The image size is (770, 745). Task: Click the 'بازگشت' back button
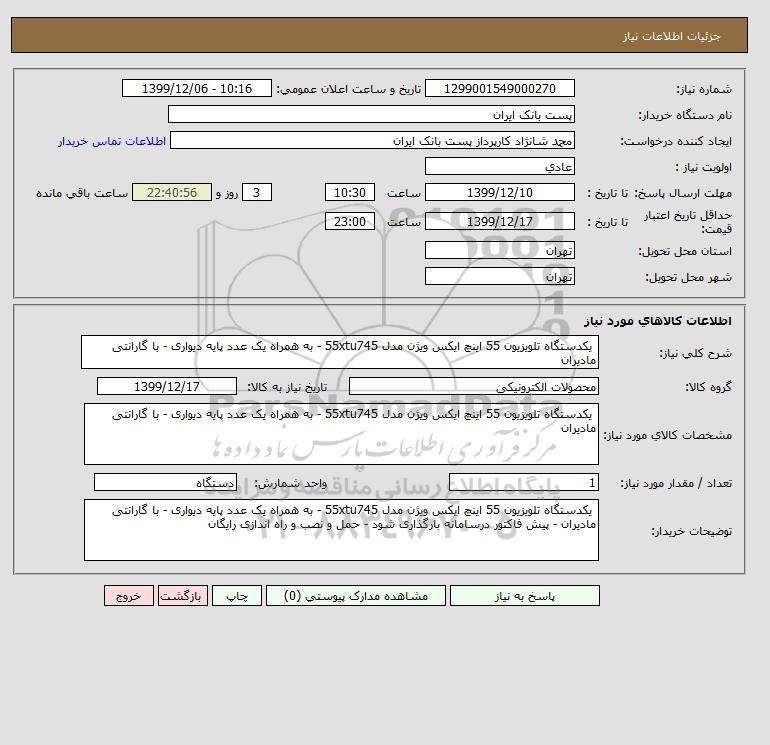pos(183,596)
